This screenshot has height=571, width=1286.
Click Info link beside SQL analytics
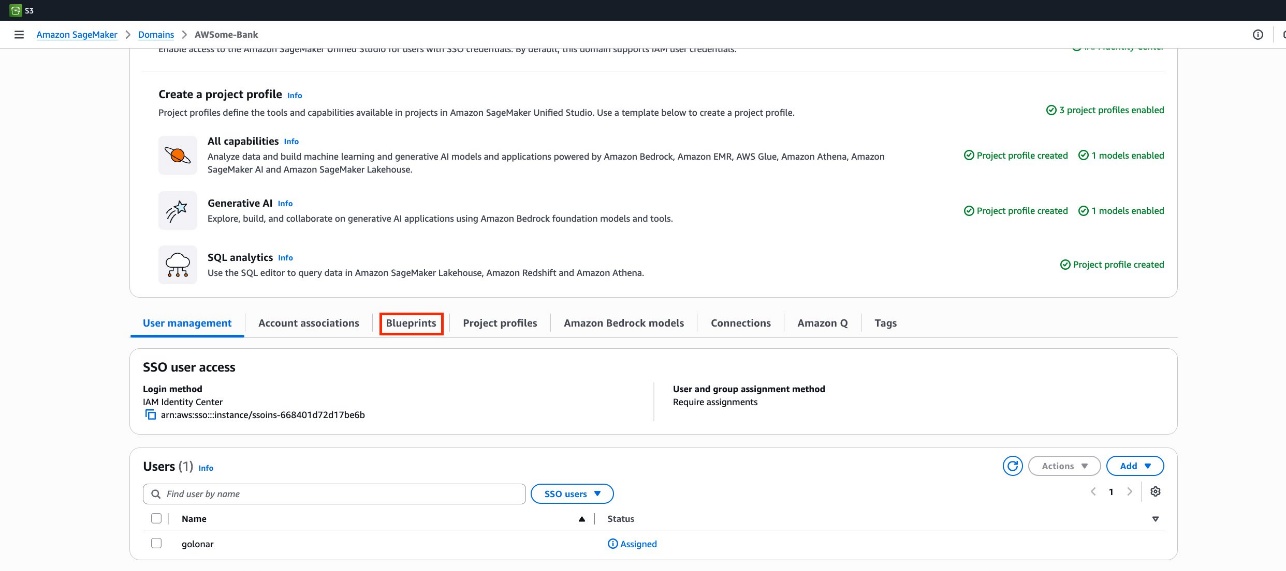pyautogui.click(x=285, y=258)
